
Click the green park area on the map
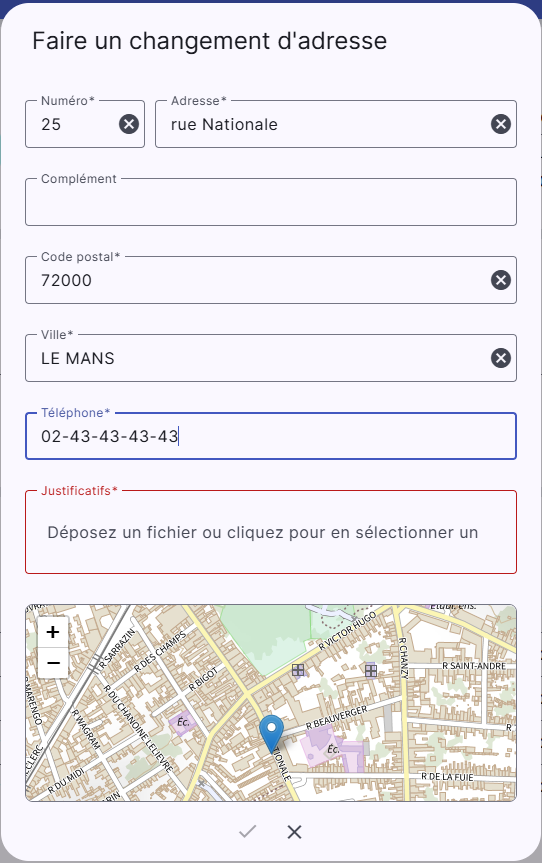point(267,638)
